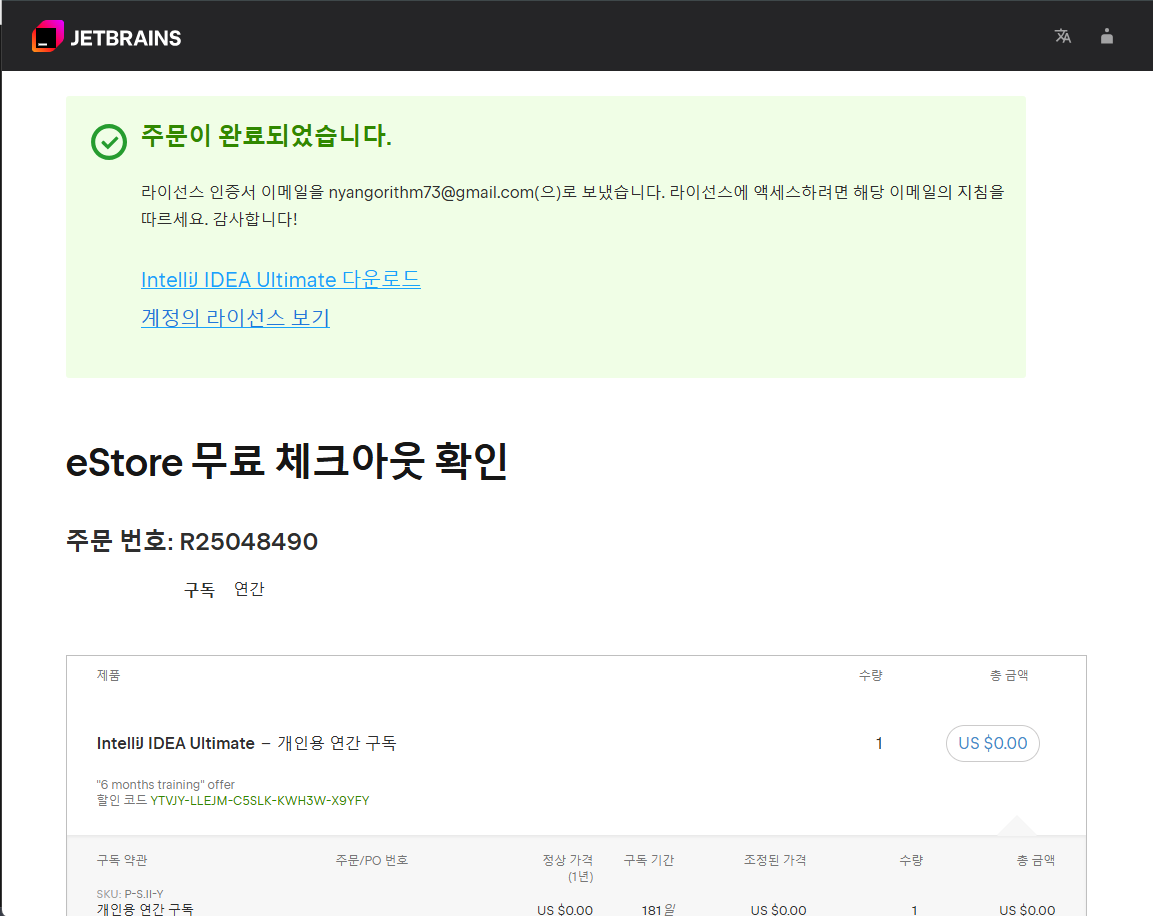Click the 수량 column header in product row

click(871, 675)
